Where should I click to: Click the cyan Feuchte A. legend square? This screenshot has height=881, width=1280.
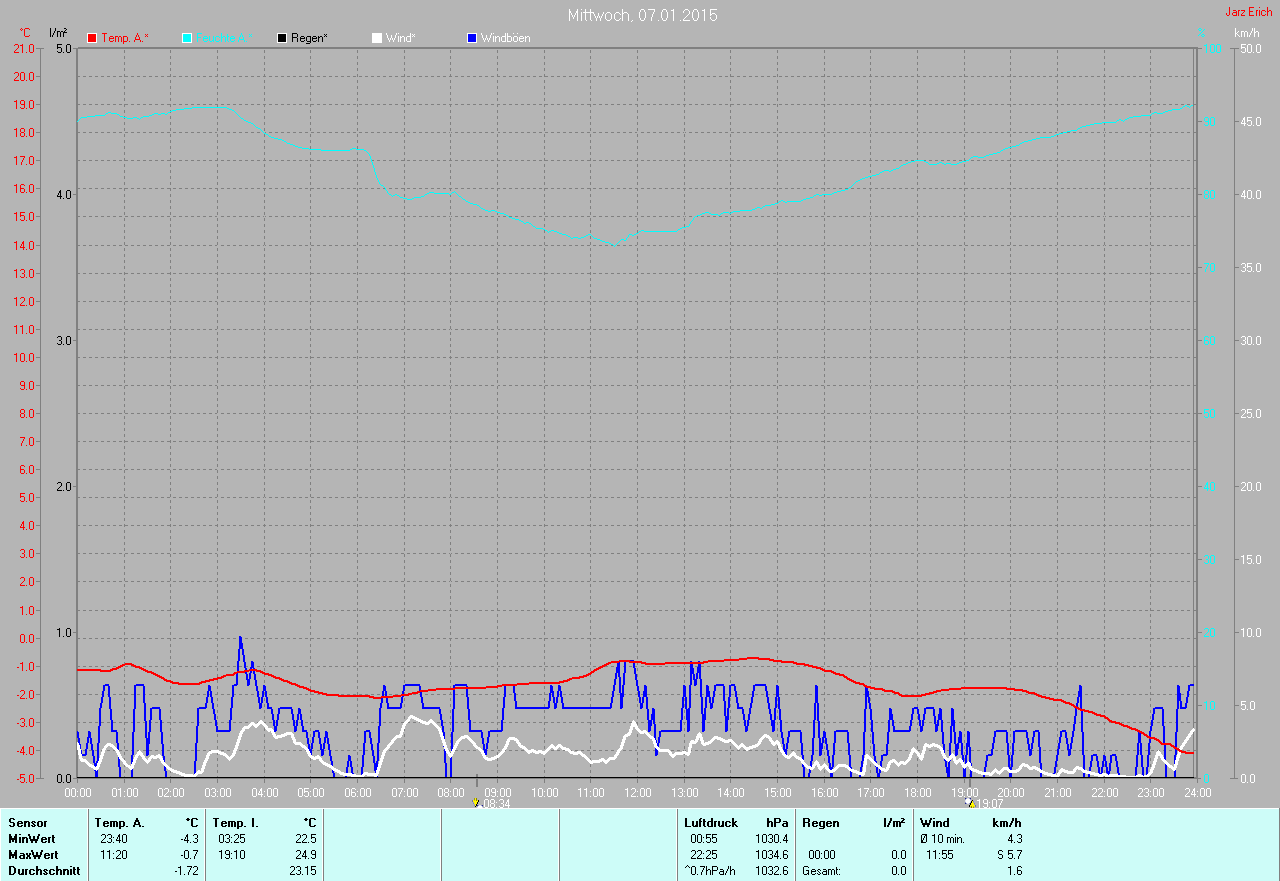coord(187,38)
